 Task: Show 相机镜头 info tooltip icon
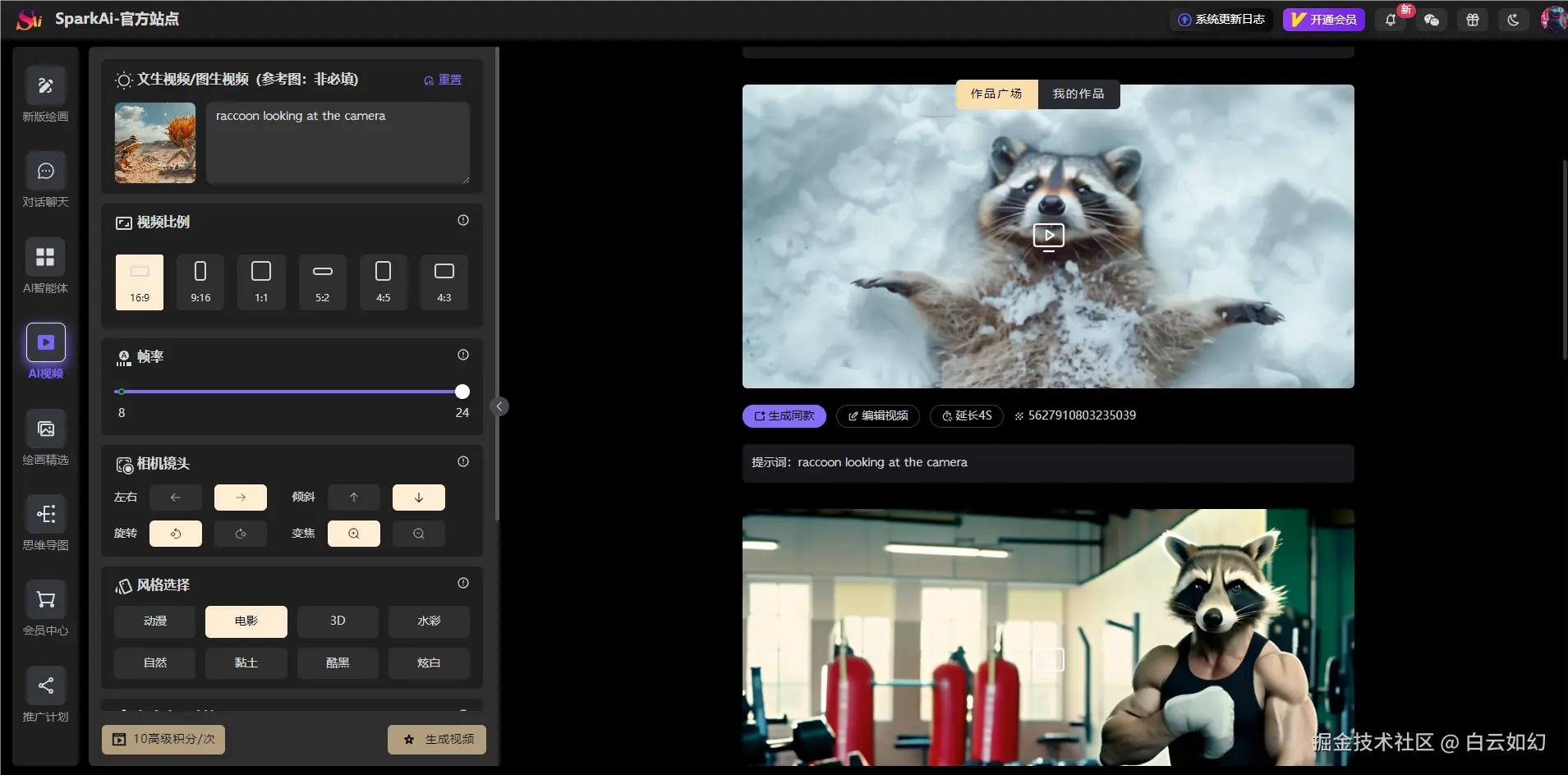tap(463, 461)
